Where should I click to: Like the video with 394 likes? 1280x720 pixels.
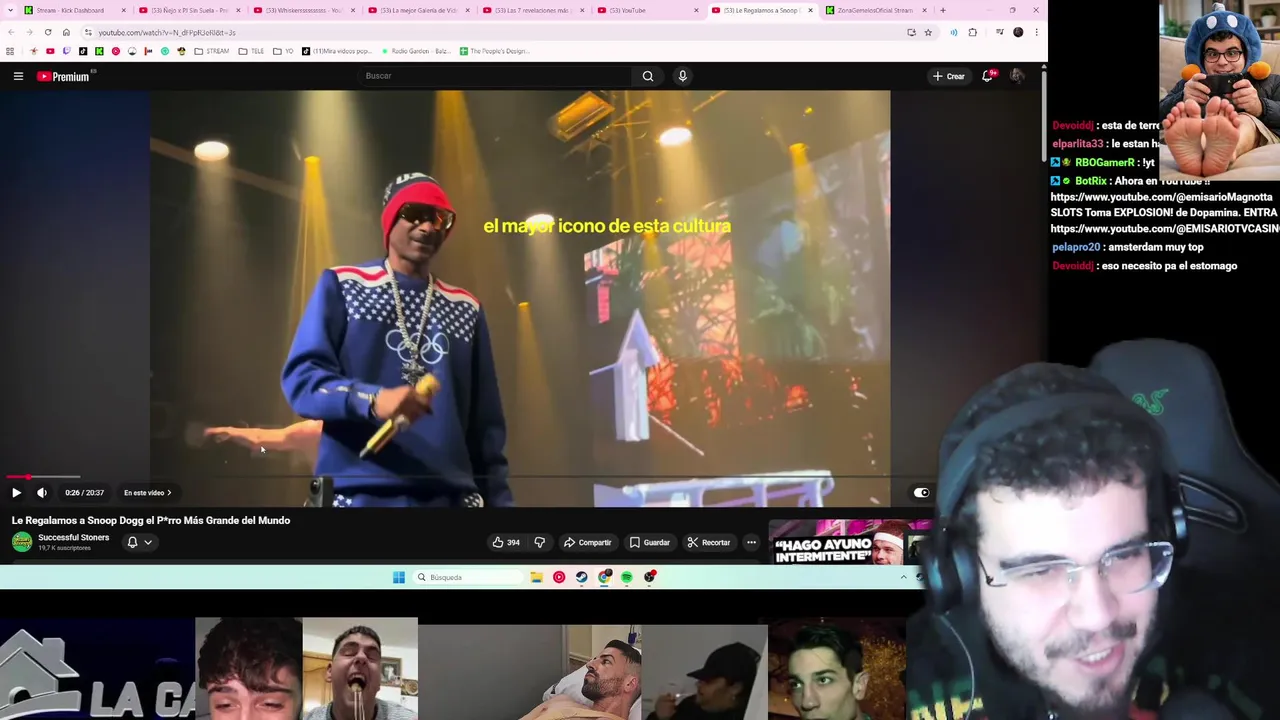505,542
